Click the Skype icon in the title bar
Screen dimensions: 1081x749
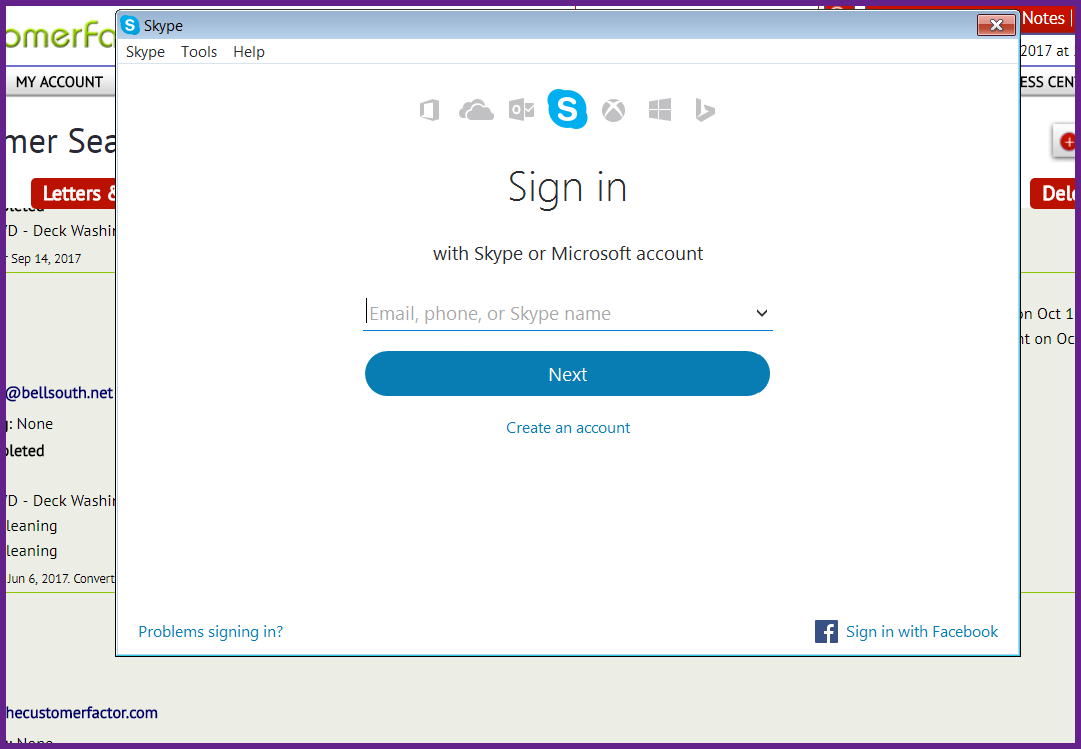(x=130, y=26)
